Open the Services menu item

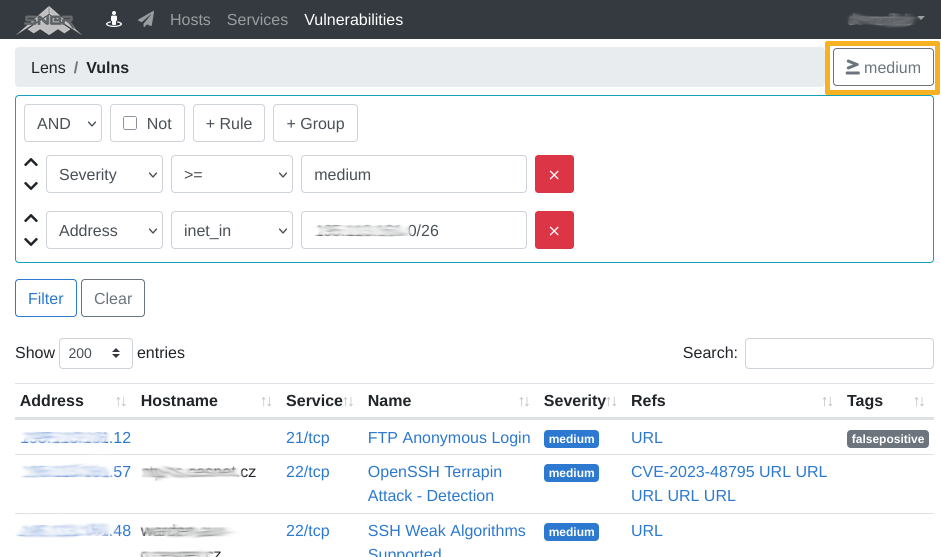point(257,19)
